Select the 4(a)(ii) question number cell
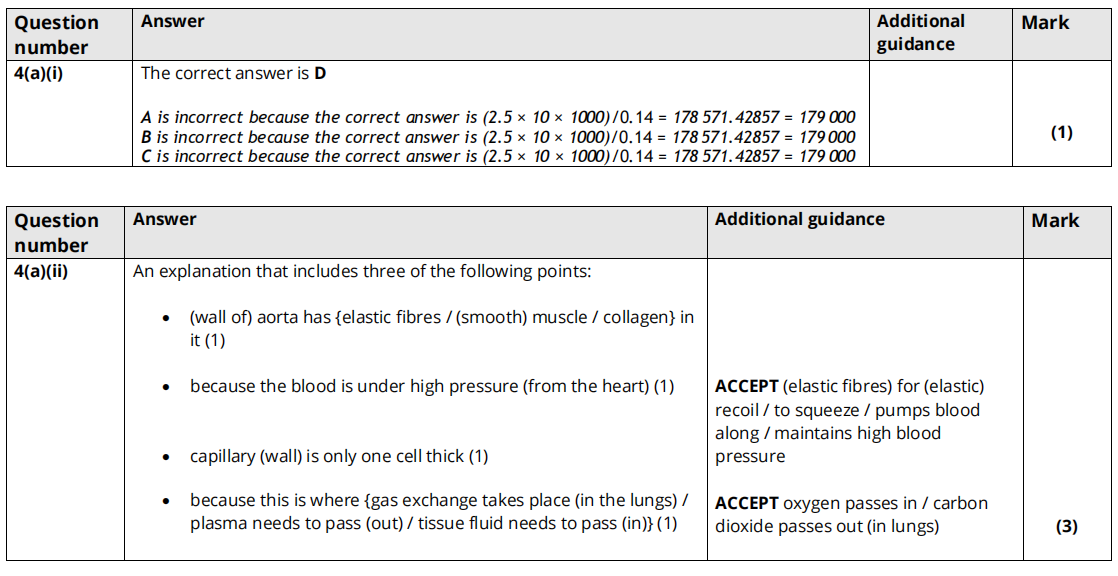Image resolution: width=1118 pixels, height=576 pixels. (41, 271)
